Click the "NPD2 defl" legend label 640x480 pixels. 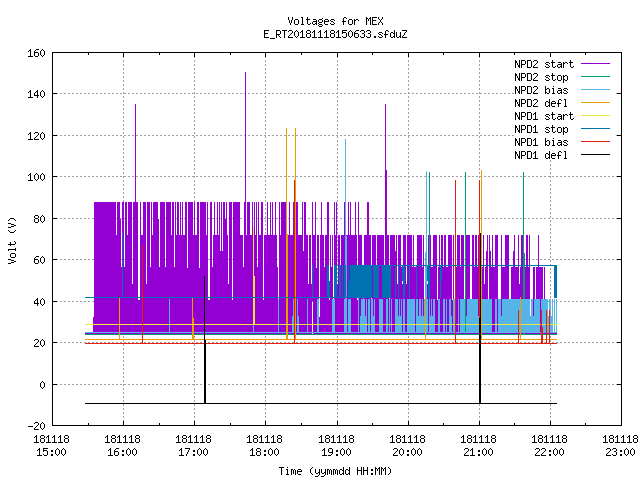click(541, 103)
